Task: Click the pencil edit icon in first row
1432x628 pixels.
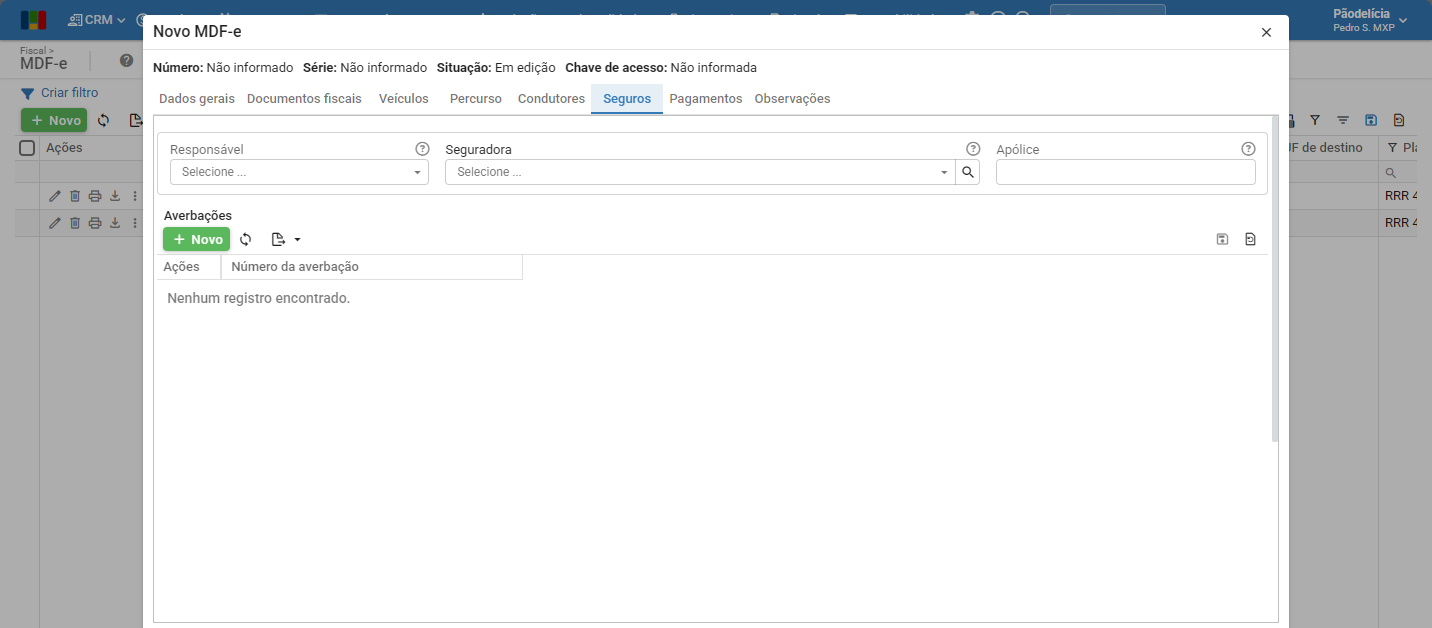Action: (55, 196)
